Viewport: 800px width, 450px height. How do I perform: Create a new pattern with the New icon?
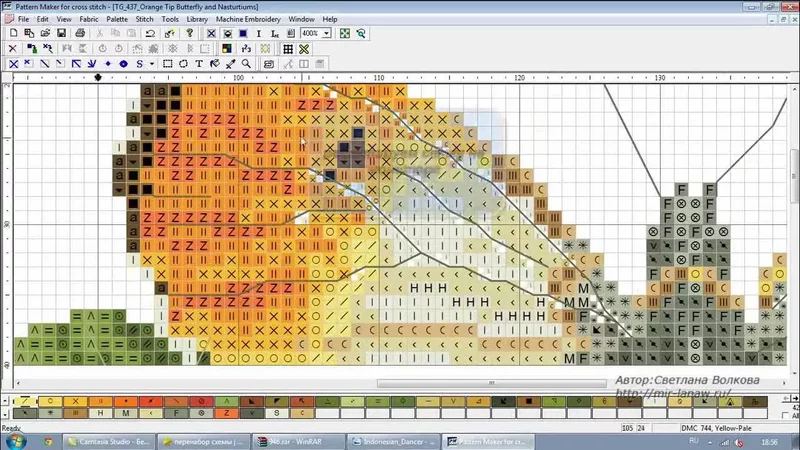(x=13, y=33)
